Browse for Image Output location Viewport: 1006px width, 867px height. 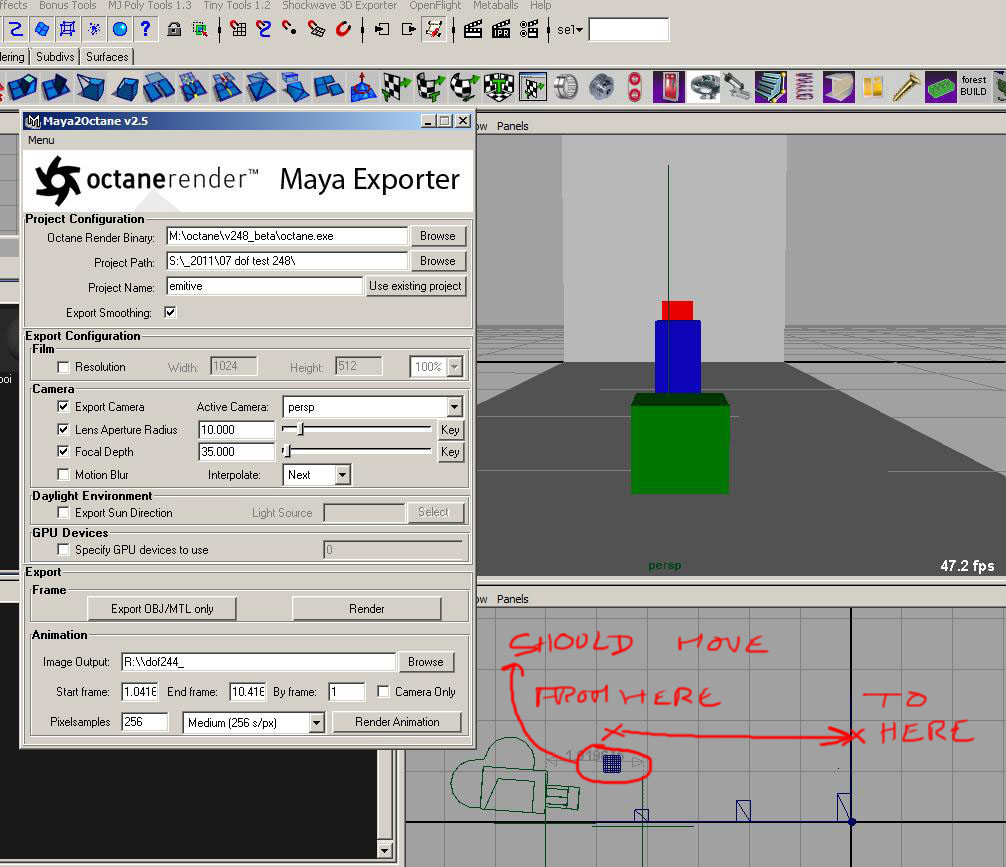coord(425,662)
